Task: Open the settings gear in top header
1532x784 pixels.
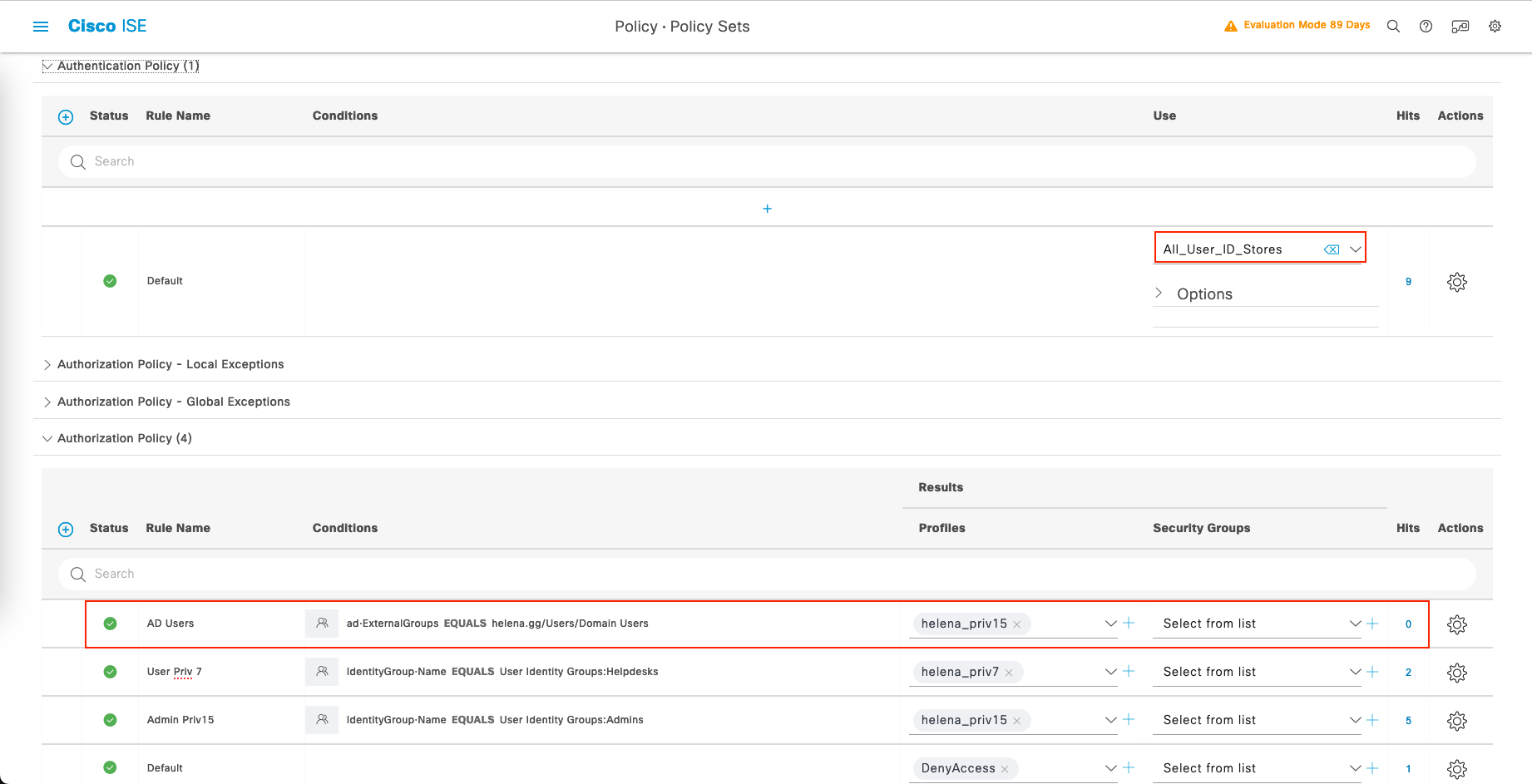Action: (1495, 27)
